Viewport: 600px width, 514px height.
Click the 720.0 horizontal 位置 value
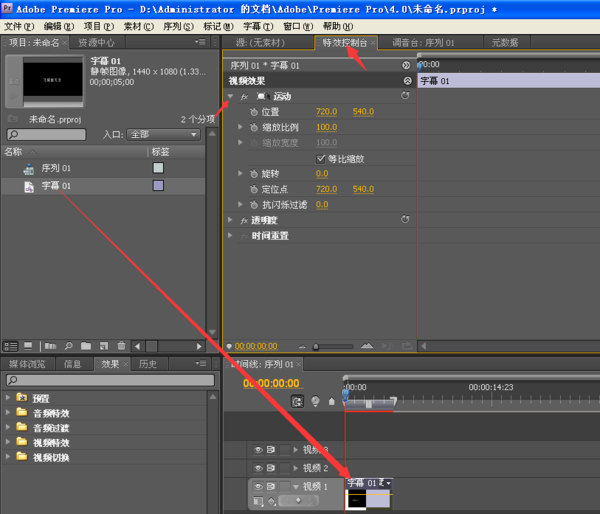(x=326, y=112)
